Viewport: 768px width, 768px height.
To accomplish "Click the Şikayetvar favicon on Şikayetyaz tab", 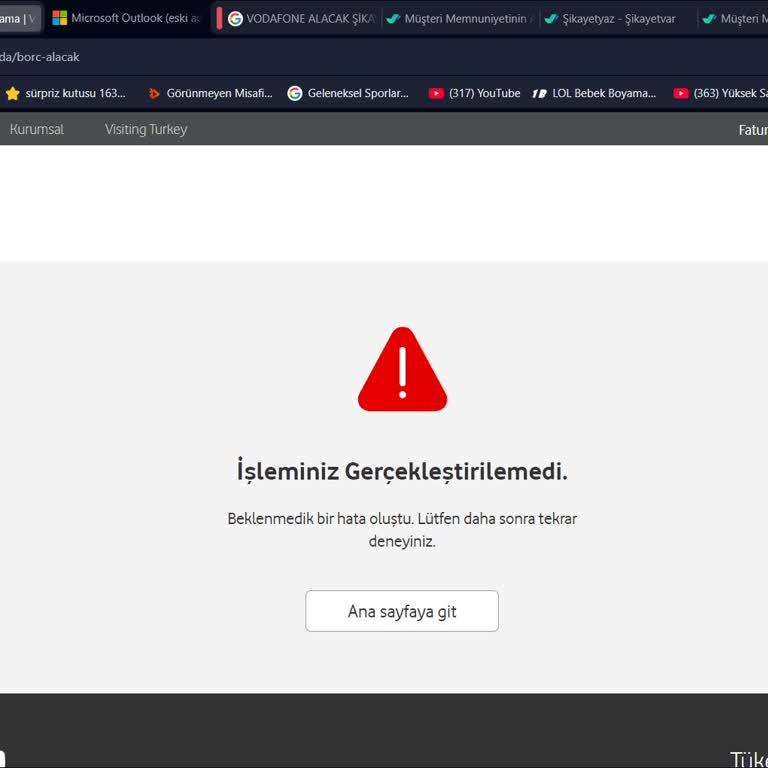I will (552, 19).
